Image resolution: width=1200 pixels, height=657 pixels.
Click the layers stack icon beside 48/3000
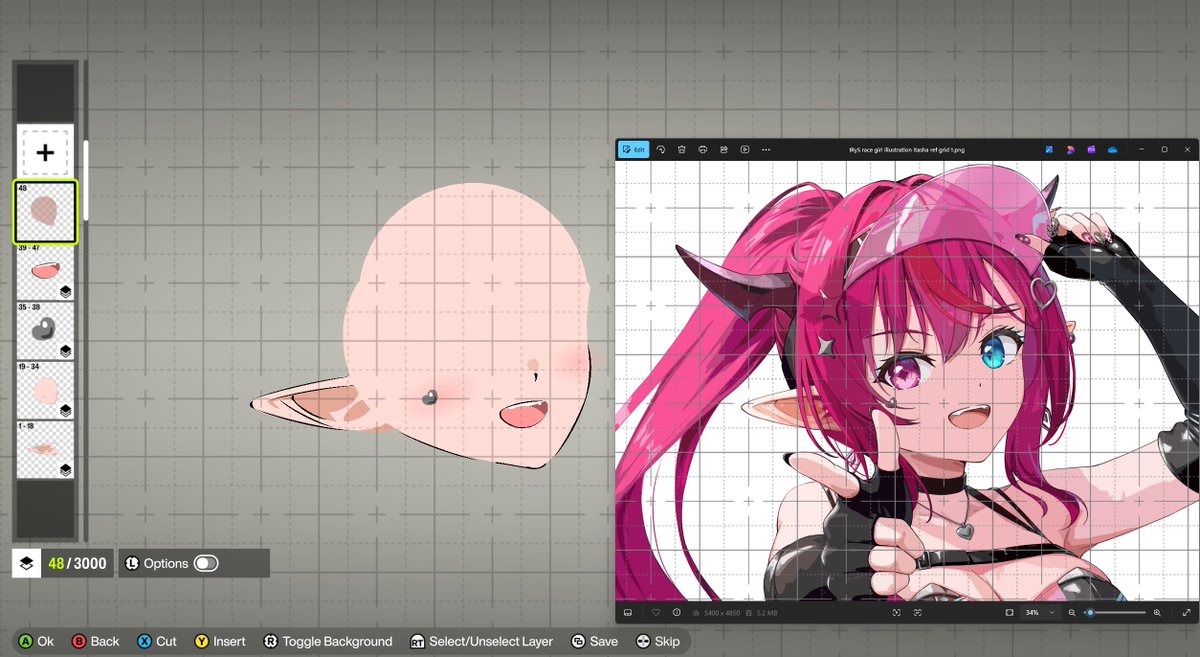pyautogui.click(x=26, y=563)
